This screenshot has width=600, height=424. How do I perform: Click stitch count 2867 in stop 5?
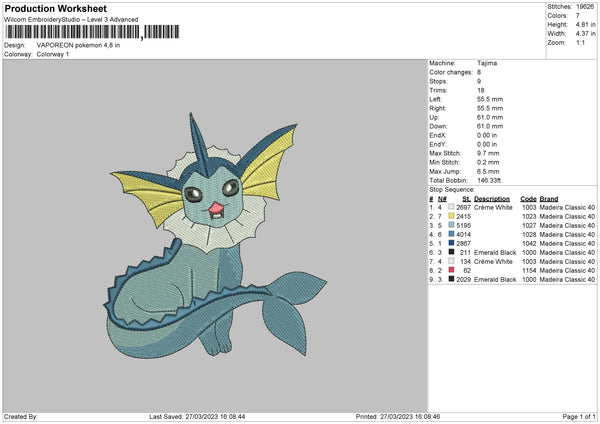(x=463, y=243)
